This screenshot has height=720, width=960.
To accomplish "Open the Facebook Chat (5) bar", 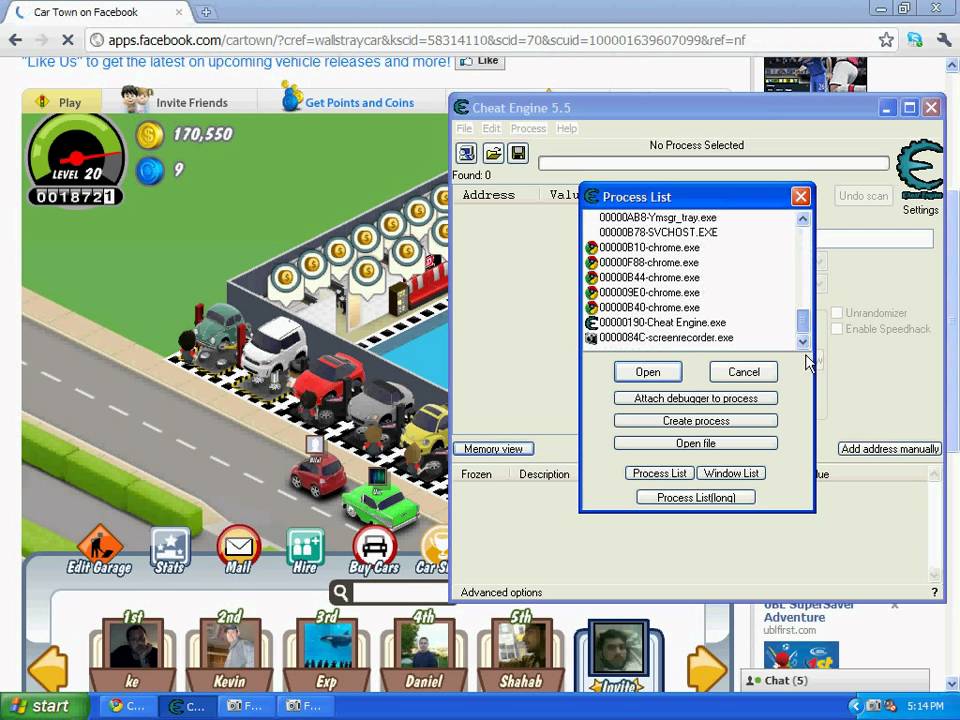I will [x=835, y=680].
